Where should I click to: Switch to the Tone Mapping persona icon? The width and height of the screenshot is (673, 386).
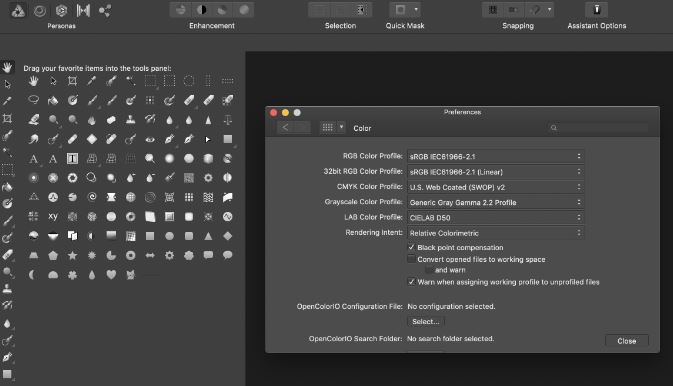coord(83,10)
